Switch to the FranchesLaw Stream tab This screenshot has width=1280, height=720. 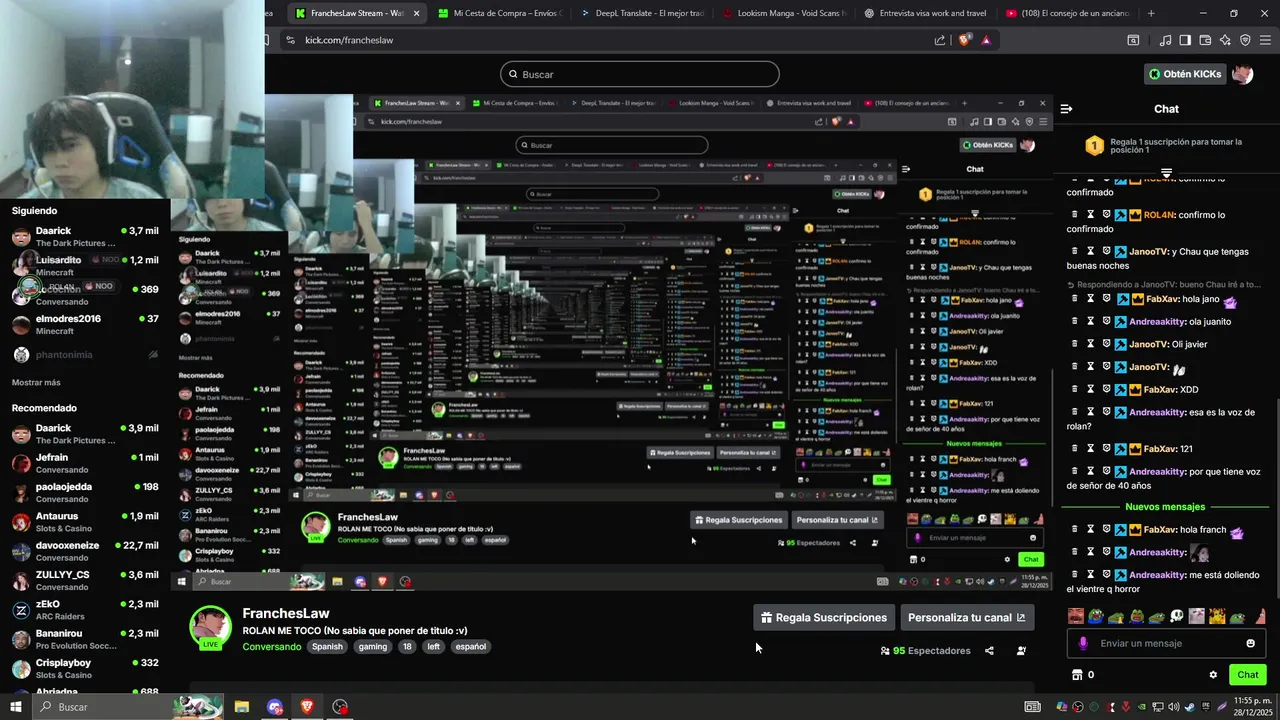[x=356, y=13]
